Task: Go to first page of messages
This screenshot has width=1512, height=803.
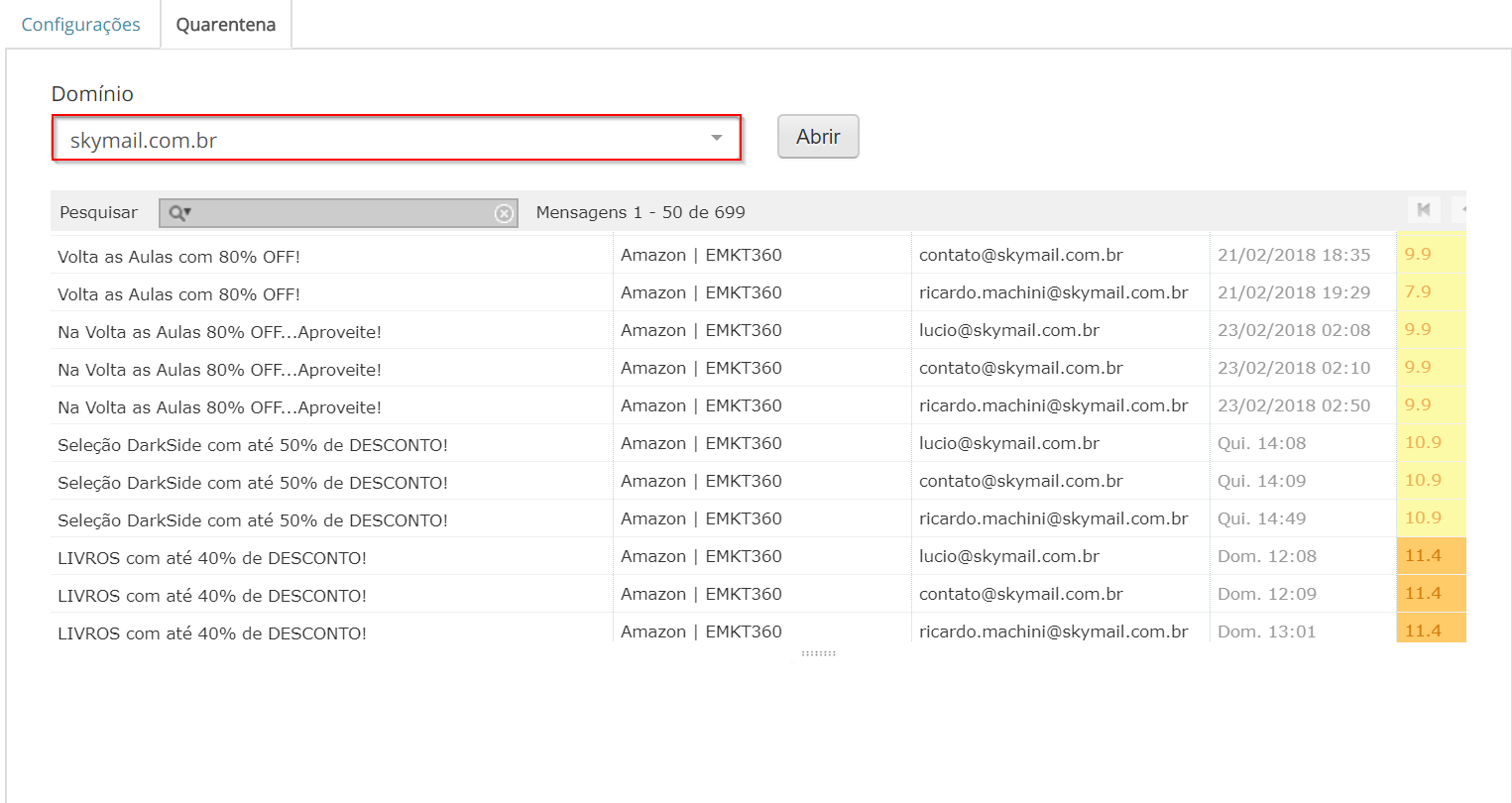Action: pos(1423,209)
